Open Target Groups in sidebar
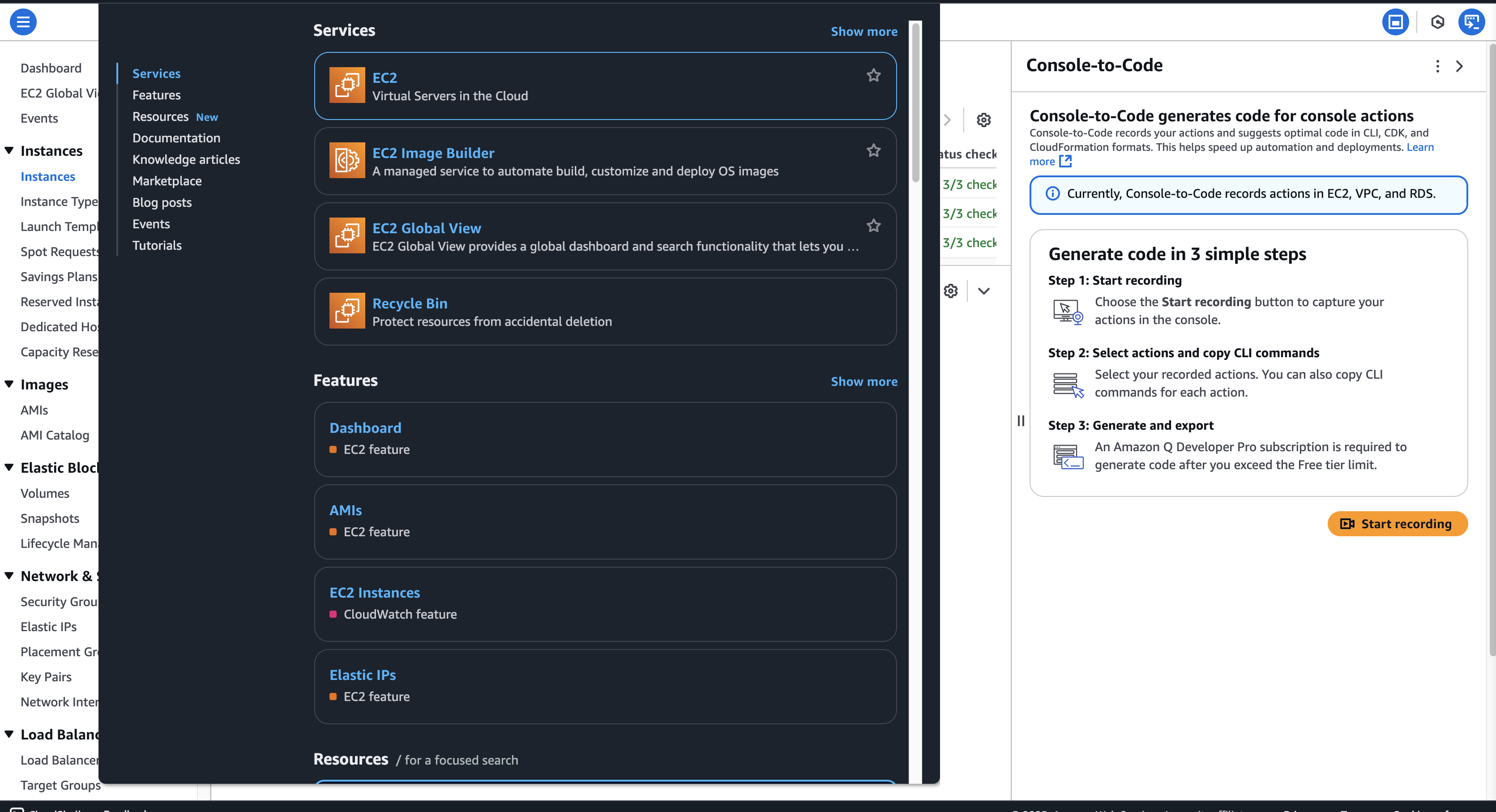Image resolution: width=1496 pixels, height=812 pixels. pyautogui.click(x=60, y=785)
